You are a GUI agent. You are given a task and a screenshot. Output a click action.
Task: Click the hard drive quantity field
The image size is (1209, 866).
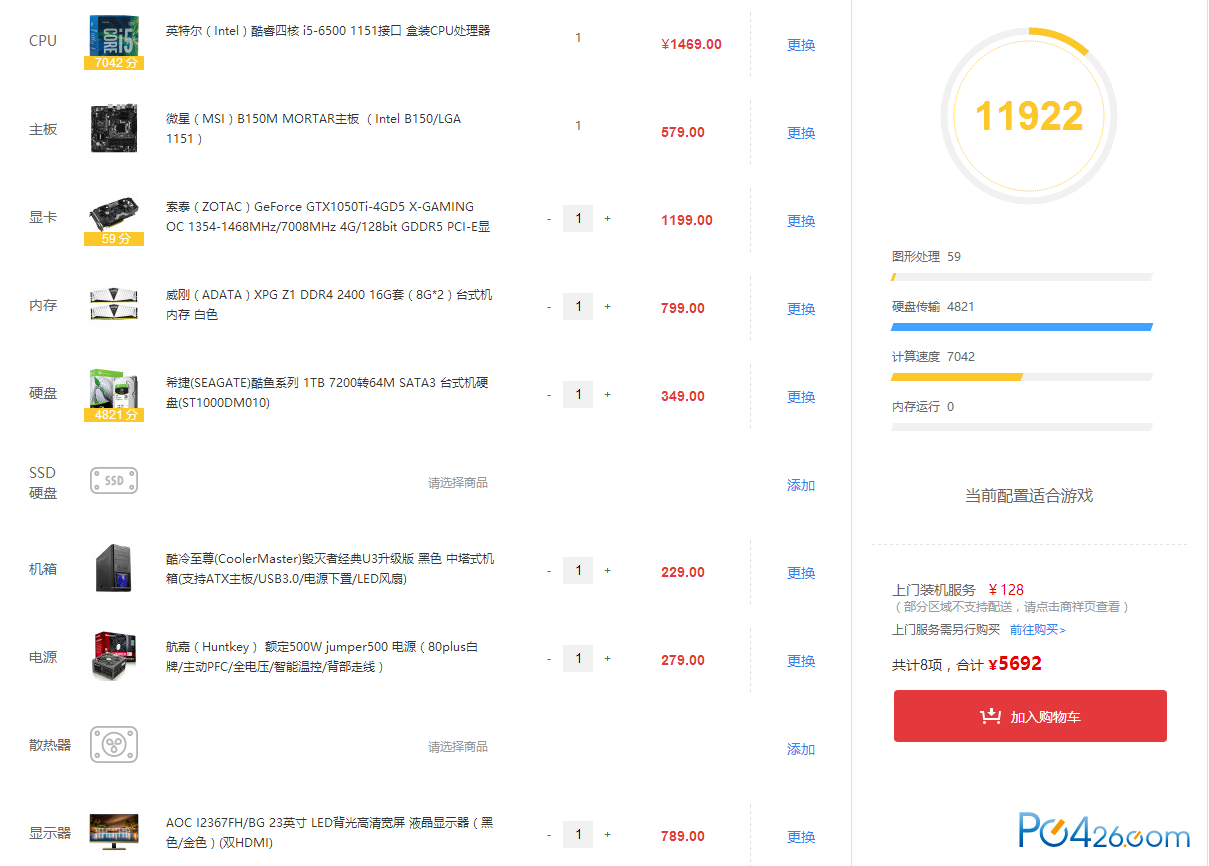[578, 395]
